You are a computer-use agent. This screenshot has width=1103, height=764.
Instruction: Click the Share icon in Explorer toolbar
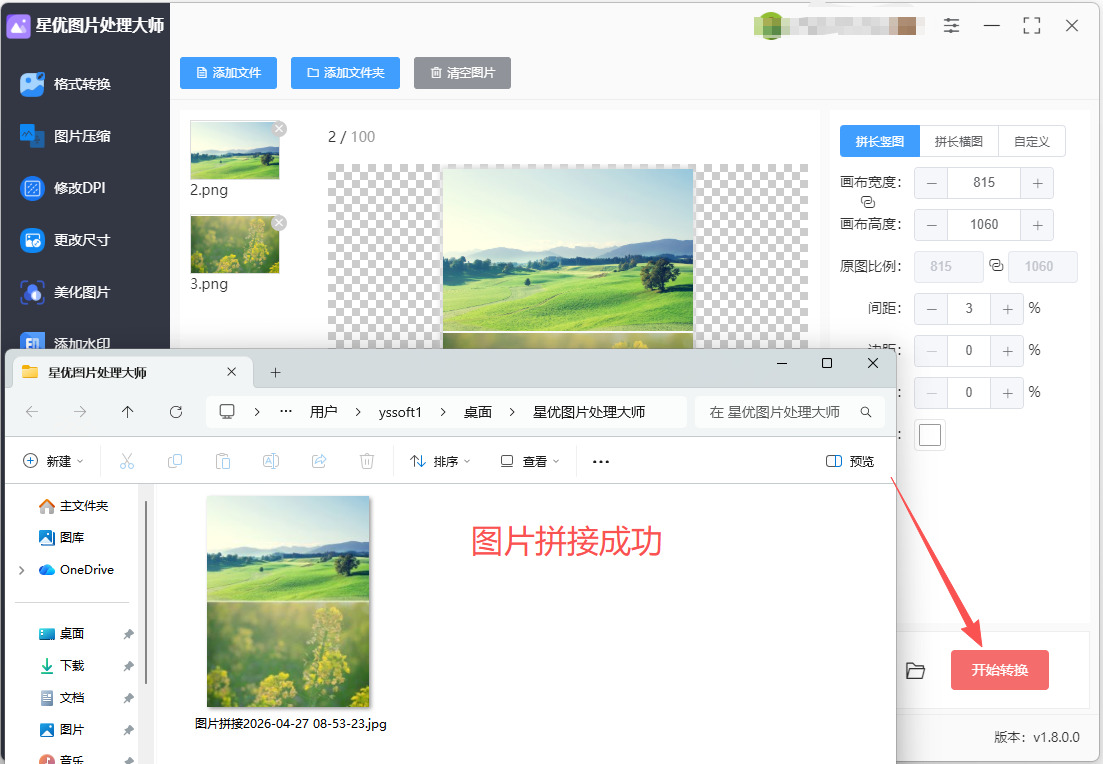pos(319,461)
